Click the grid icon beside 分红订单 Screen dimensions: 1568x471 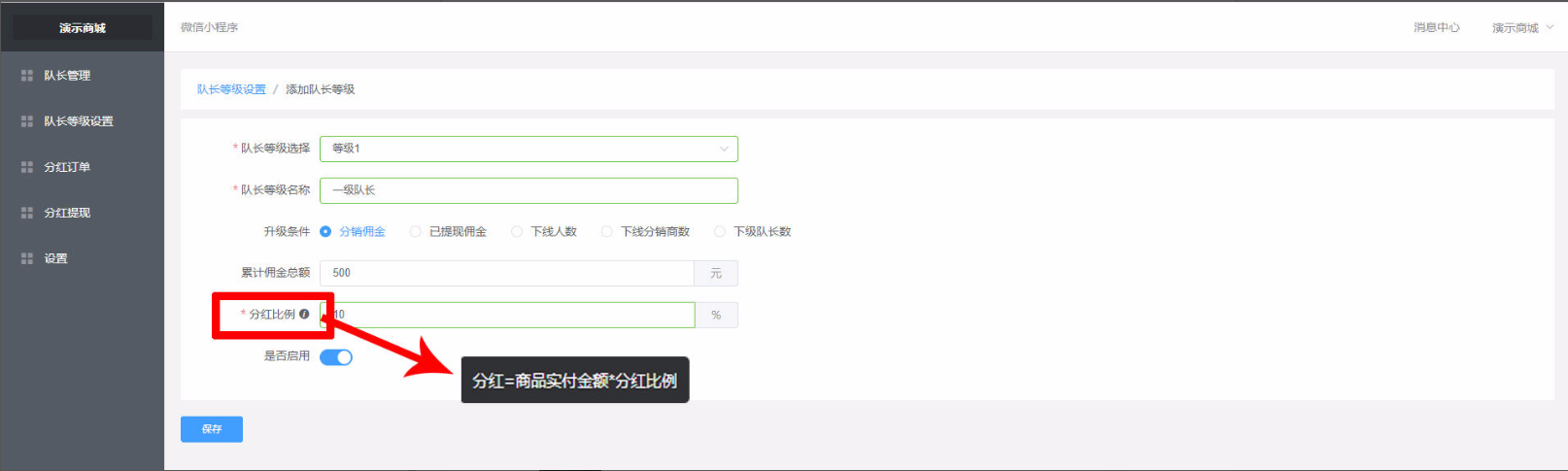tap(27, 167)
